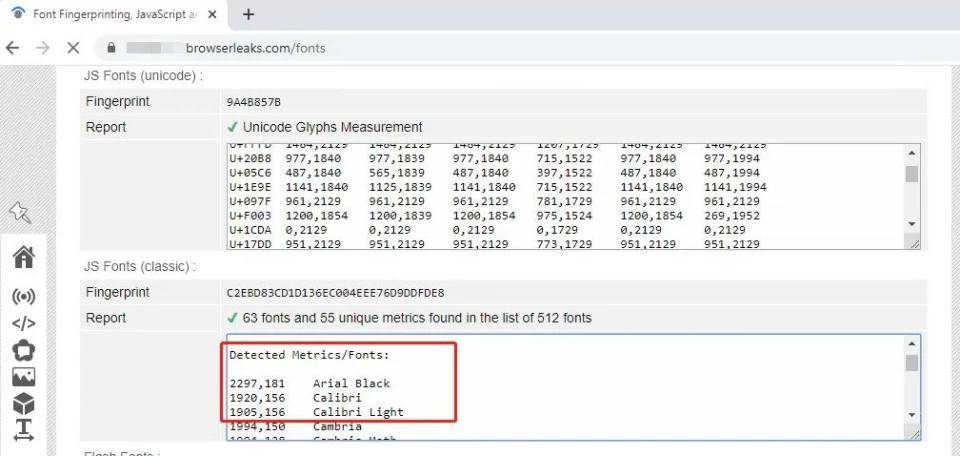Open the Home icon in sidebar
Image resolution: width=960 pixels, height=456 pixels.
pyautogui.click(x=23, y=257)
